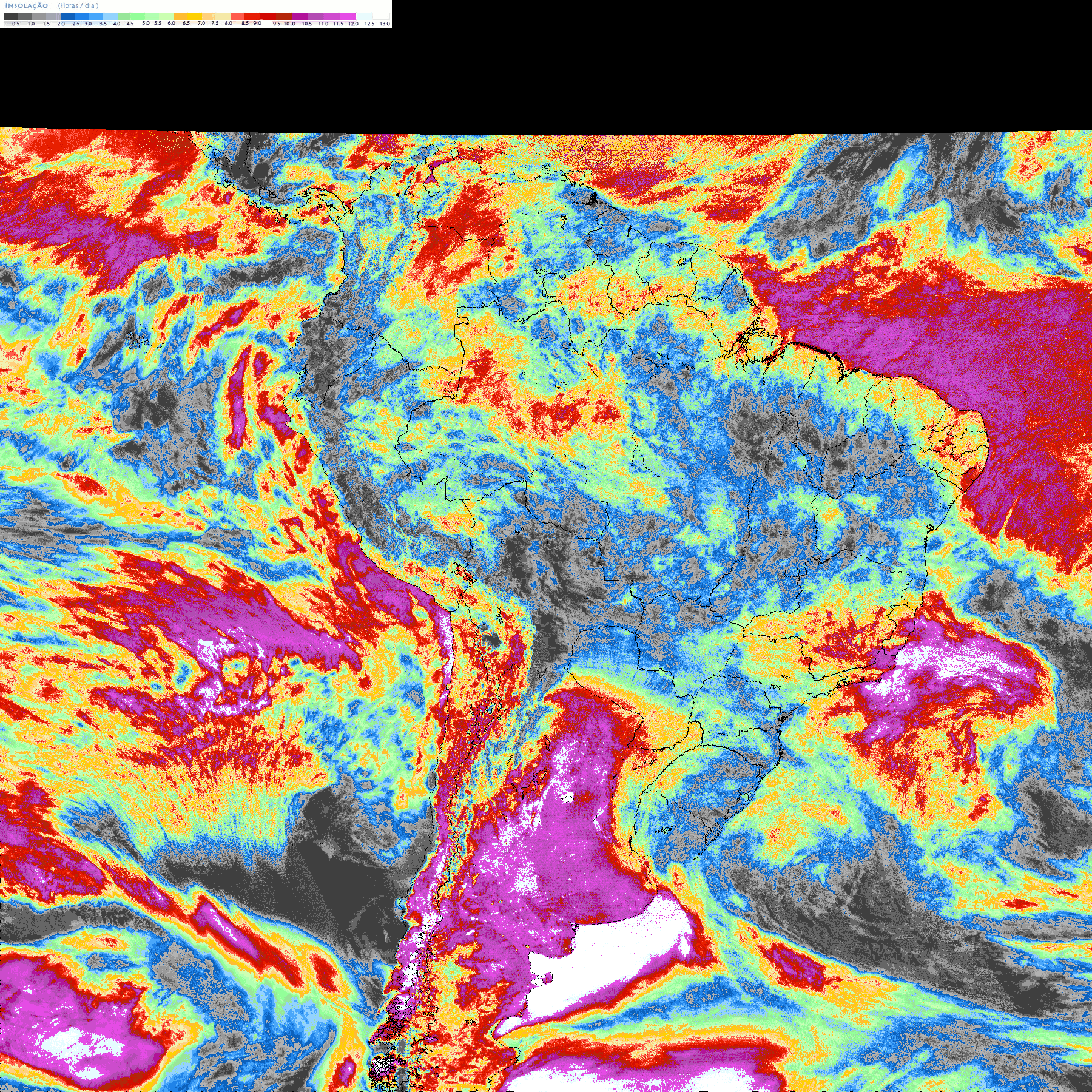1092x1092 pixels.
Task: Pick the white swatch above 13.0
Action: [381, 16]
